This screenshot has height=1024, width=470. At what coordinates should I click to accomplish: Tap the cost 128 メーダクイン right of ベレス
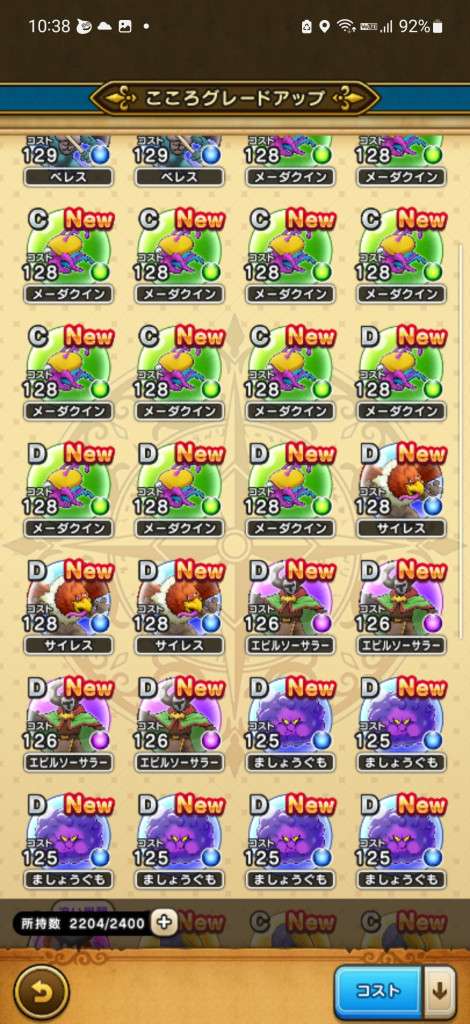pyautogui.click(x=290, y=161)
